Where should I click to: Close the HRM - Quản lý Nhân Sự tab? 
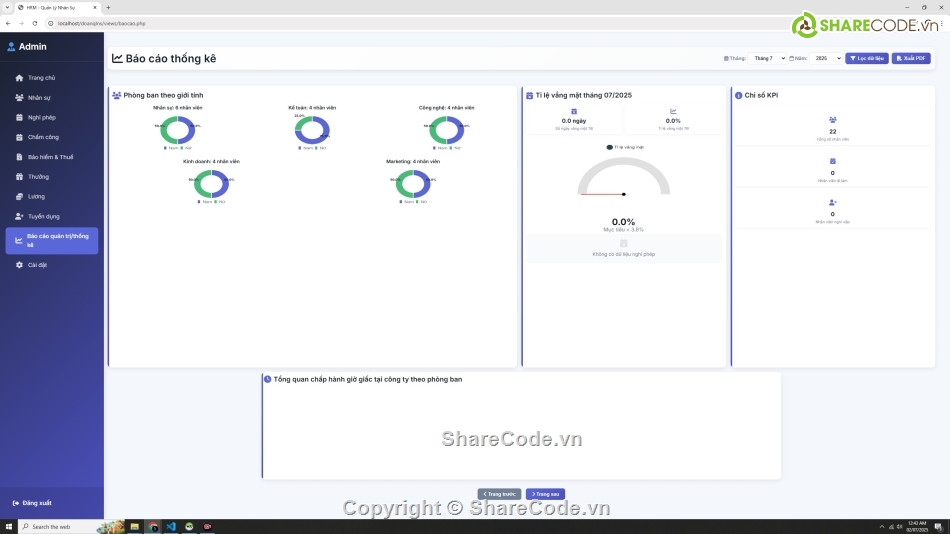95,7
